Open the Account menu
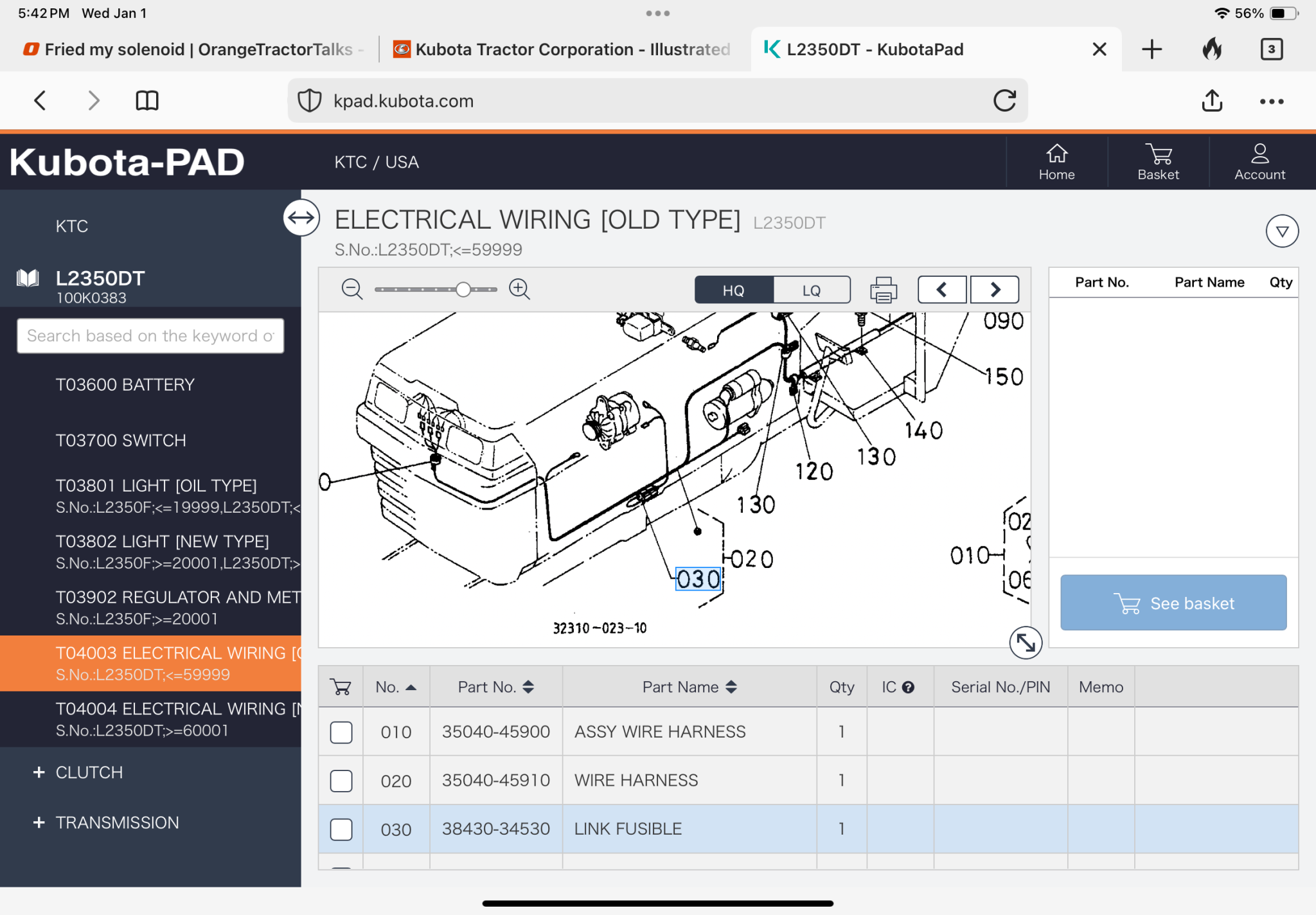The image size is (1316, 915). [1259, 162]
